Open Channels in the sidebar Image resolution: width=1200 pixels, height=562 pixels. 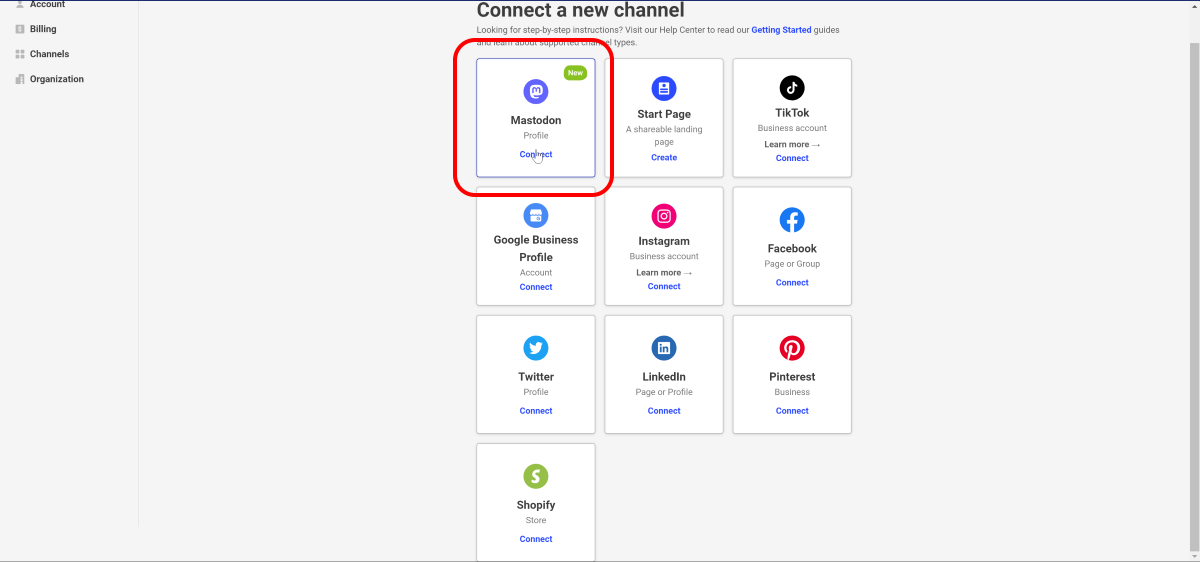(49, 54)
